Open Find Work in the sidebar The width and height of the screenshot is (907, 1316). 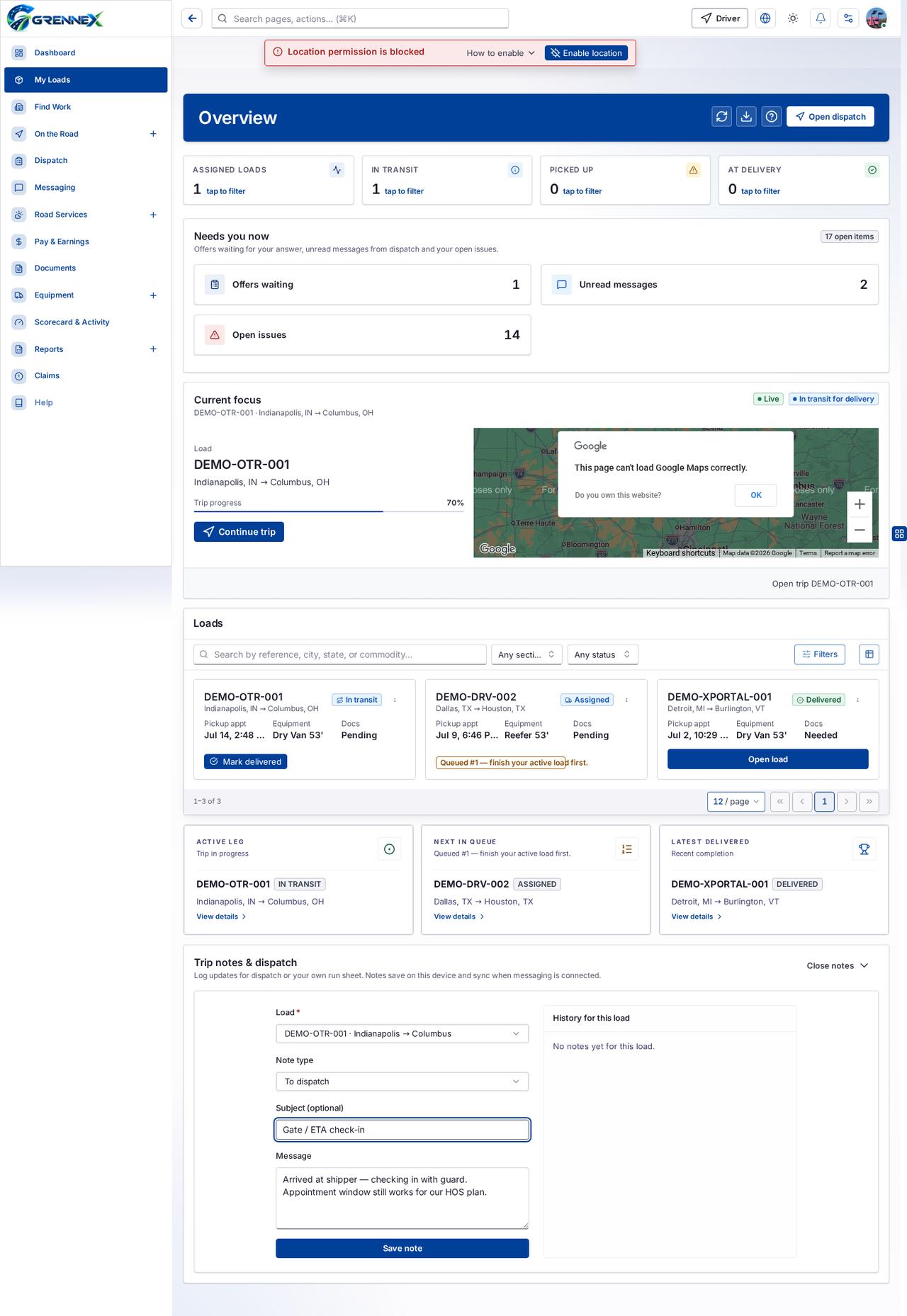click(86, 107)
